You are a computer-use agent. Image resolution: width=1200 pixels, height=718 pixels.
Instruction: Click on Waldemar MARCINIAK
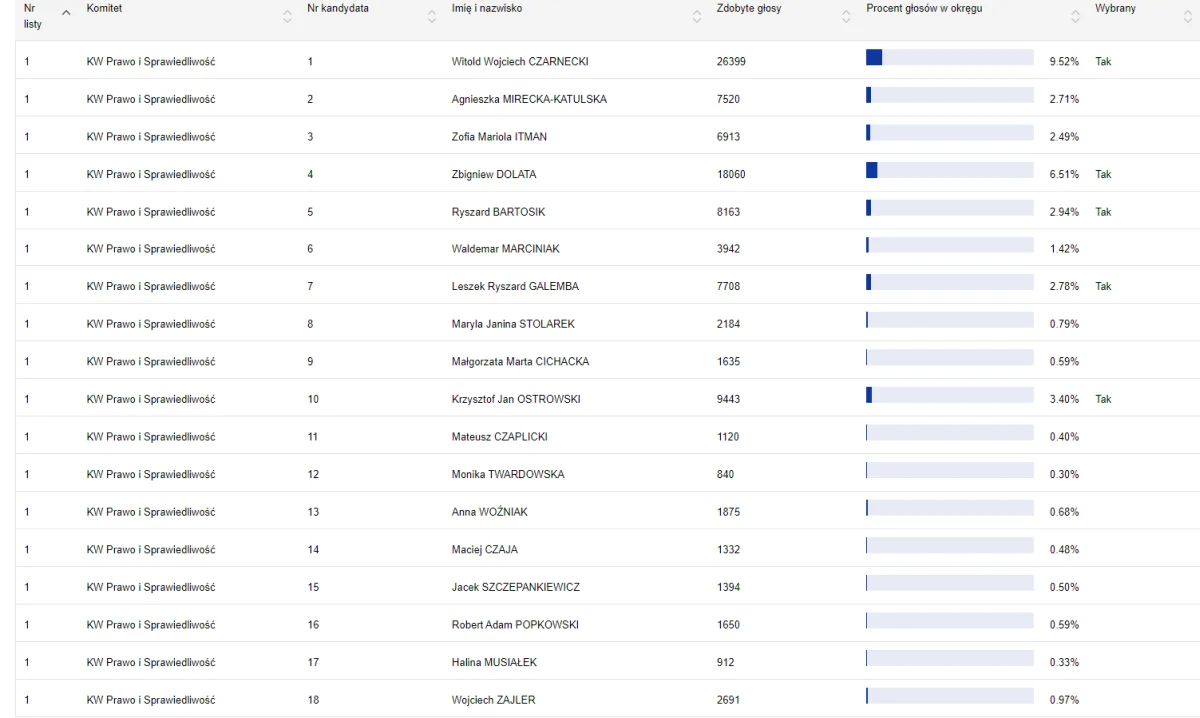tap(506, 249)
